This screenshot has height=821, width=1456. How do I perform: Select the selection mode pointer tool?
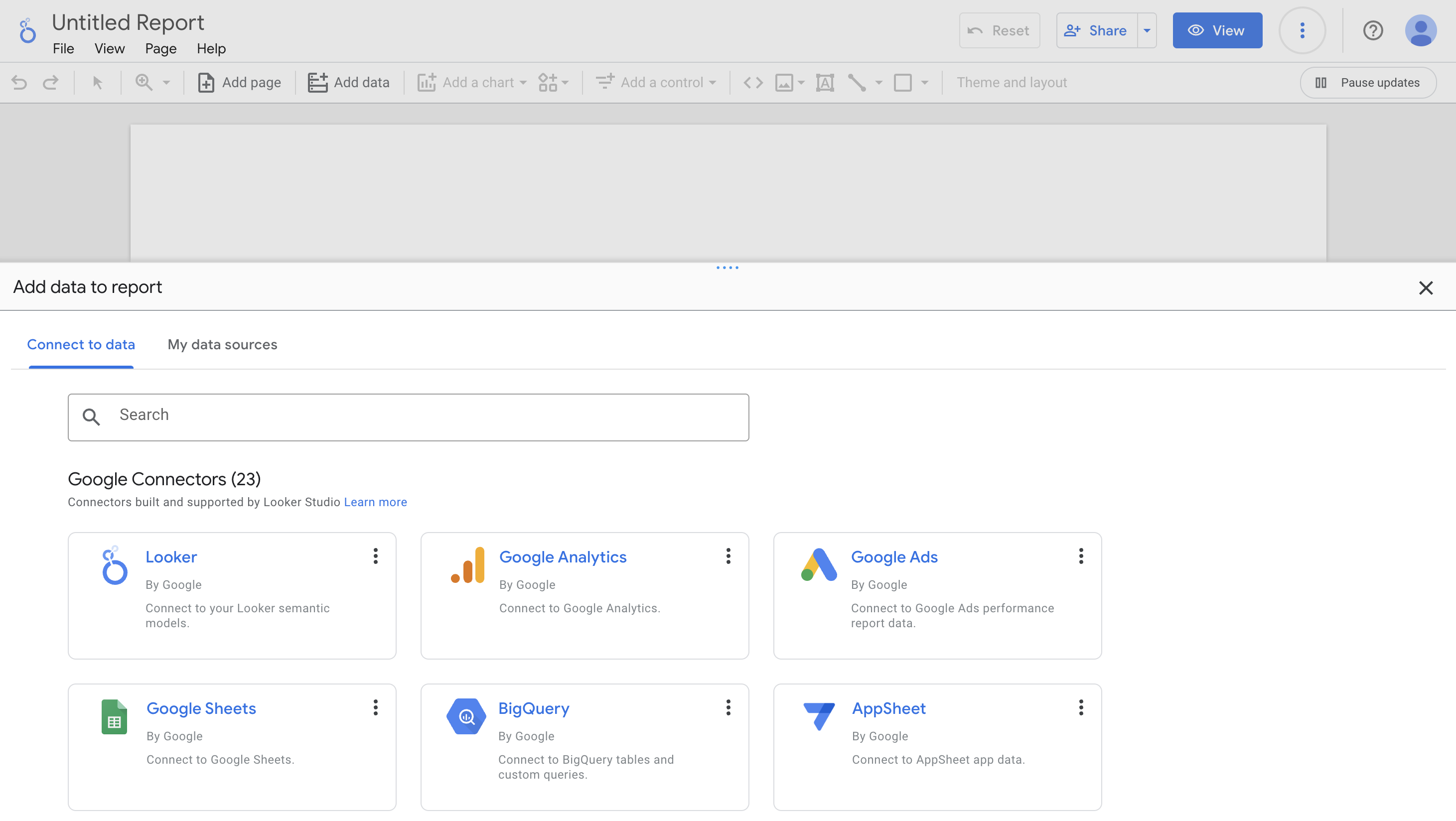point(97,83)
